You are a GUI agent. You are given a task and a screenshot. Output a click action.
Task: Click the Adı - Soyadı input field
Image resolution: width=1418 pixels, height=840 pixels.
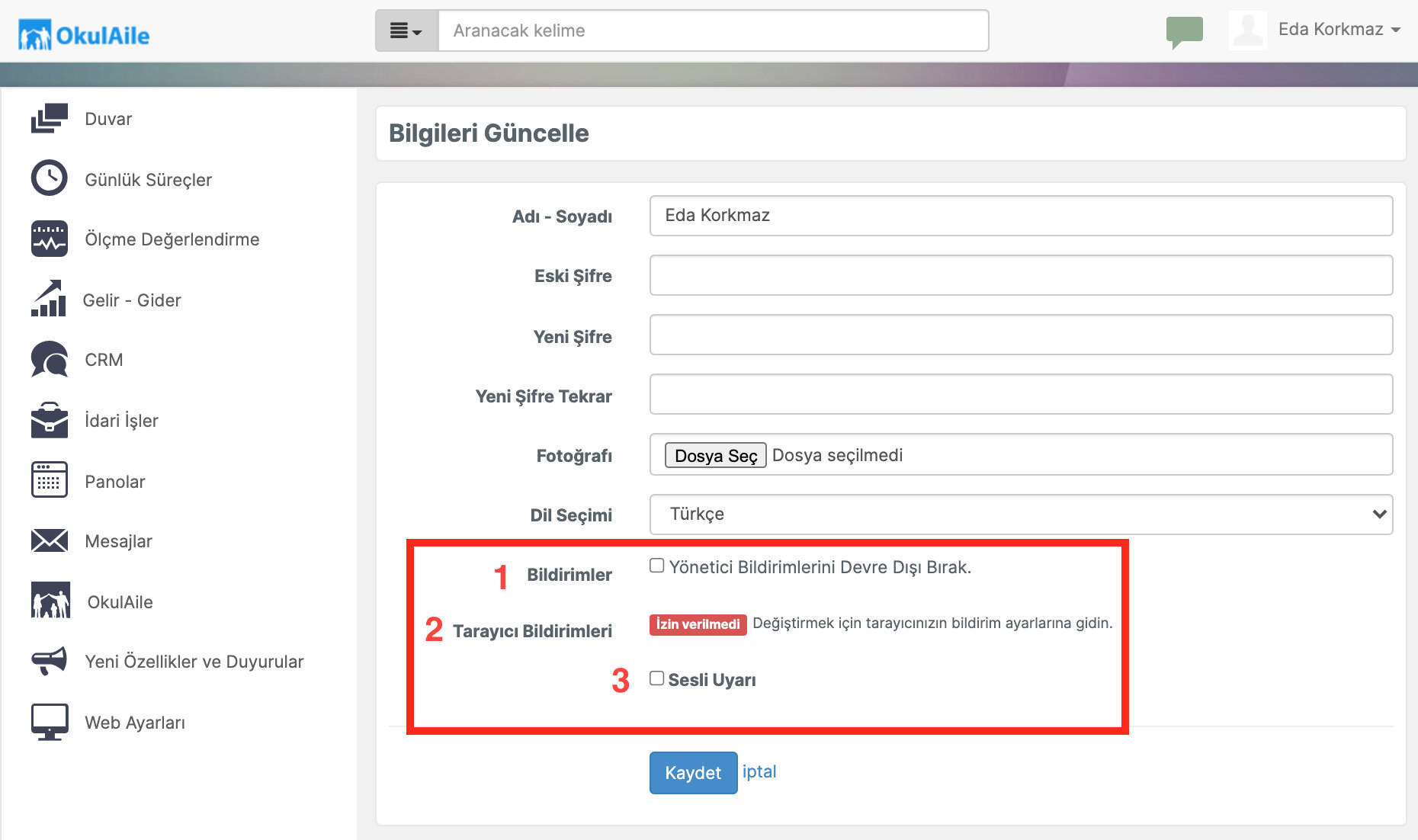coord(1021,216)
